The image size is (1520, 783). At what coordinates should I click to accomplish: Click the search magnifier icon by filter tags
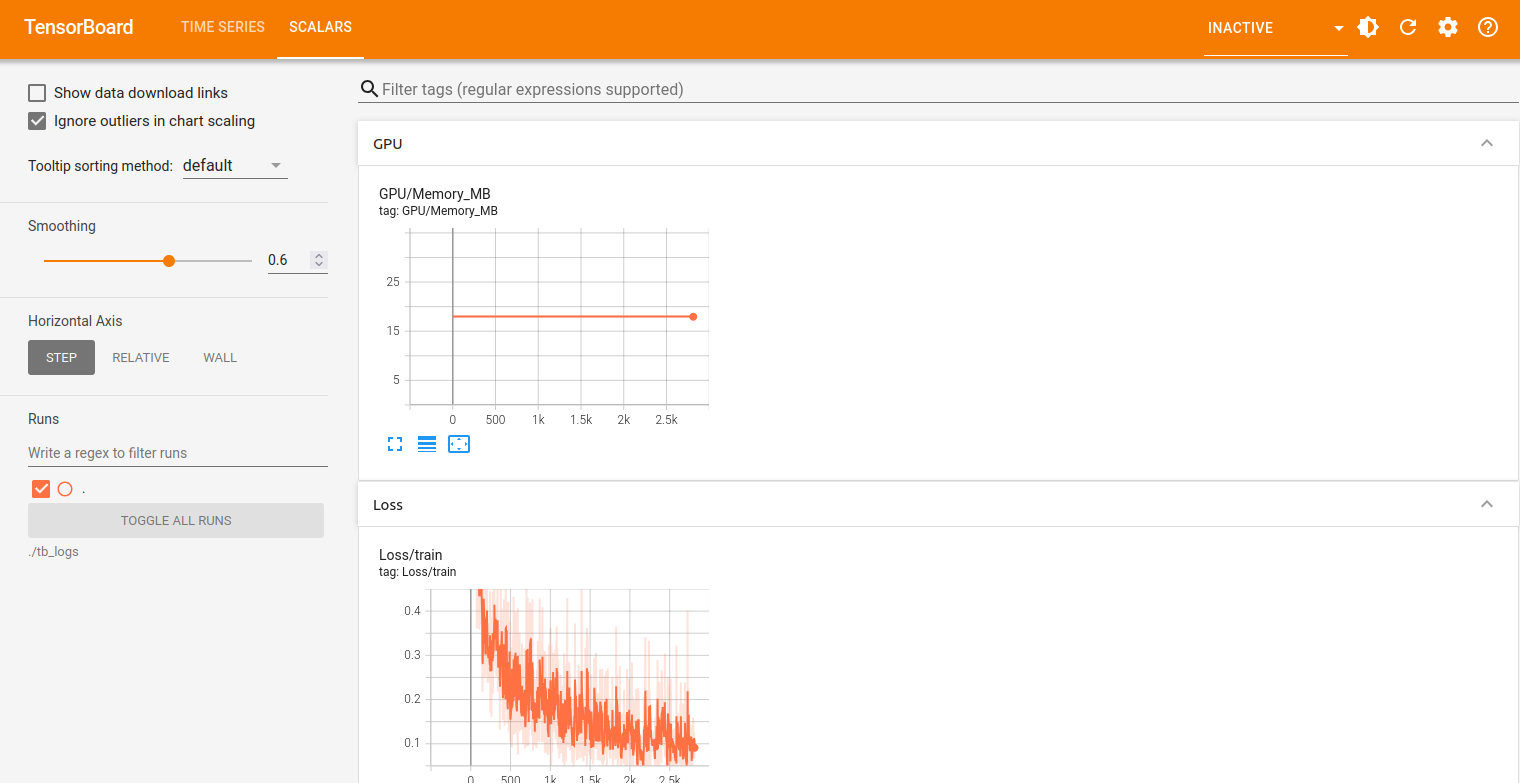[x=369, y=89]
